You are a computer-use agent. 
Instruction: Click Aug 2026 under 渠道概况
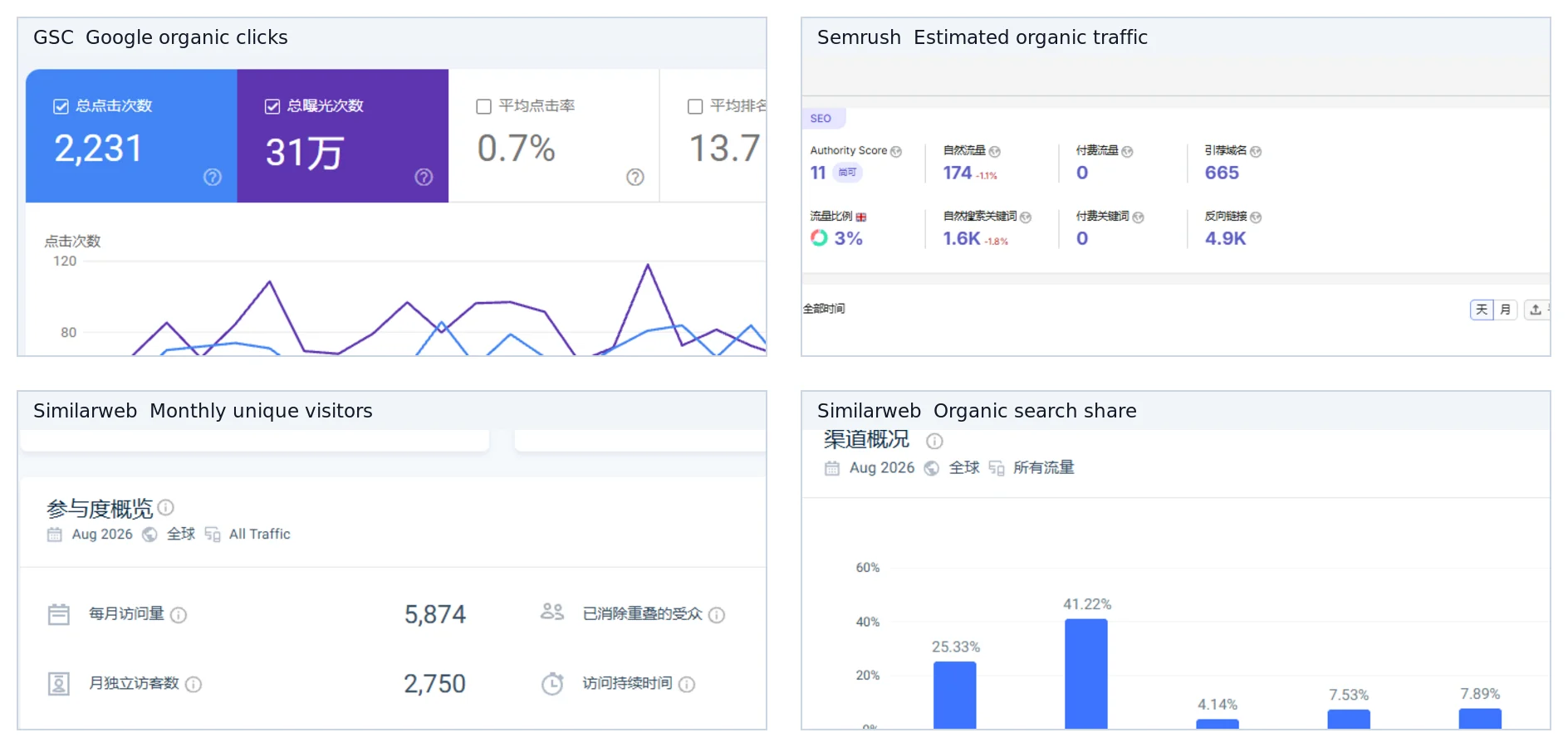pyautogui.click(x=882, y=468)
